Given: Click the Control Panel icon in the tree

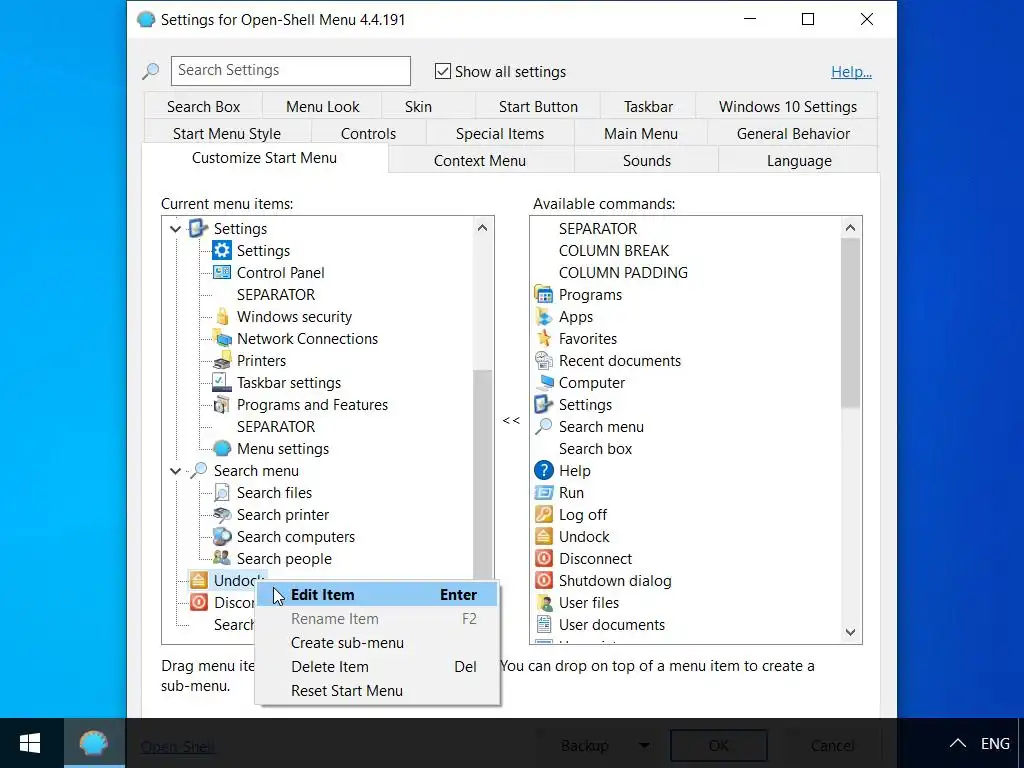Looking at the screenshot, I should [222, 272].
